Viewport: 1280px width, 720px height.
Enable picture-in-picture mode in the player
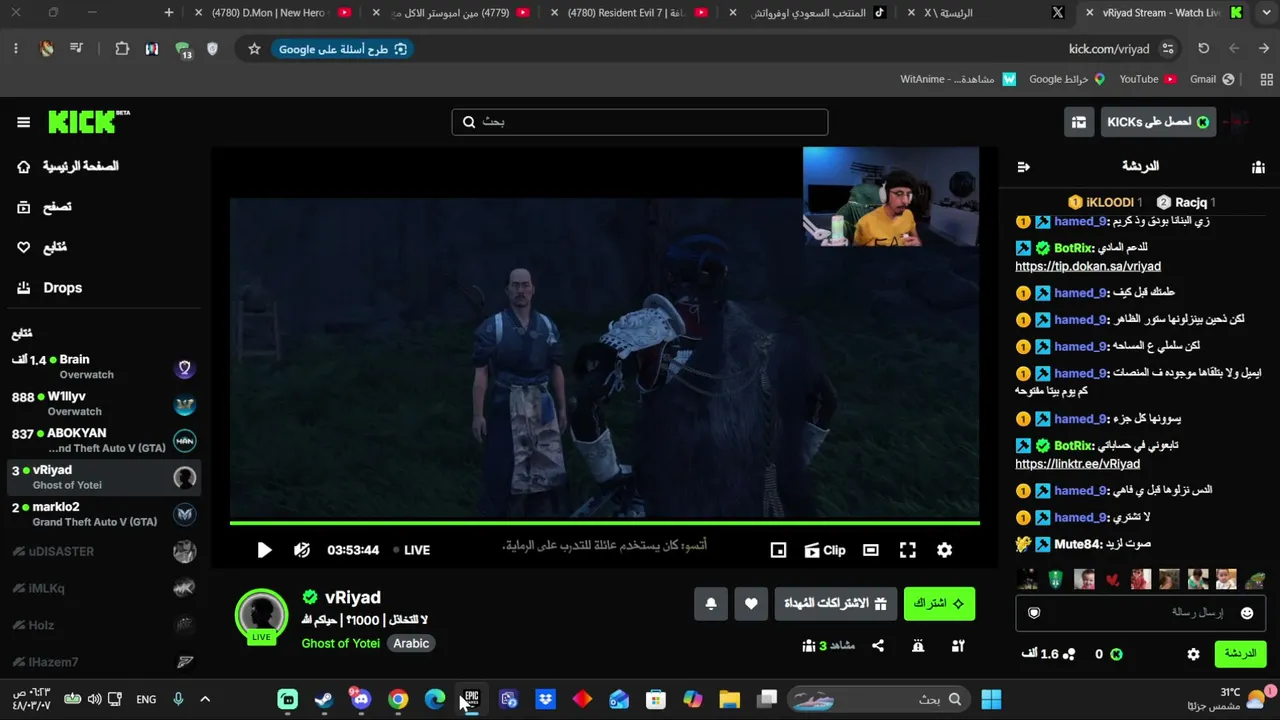[x=778, y=550]
